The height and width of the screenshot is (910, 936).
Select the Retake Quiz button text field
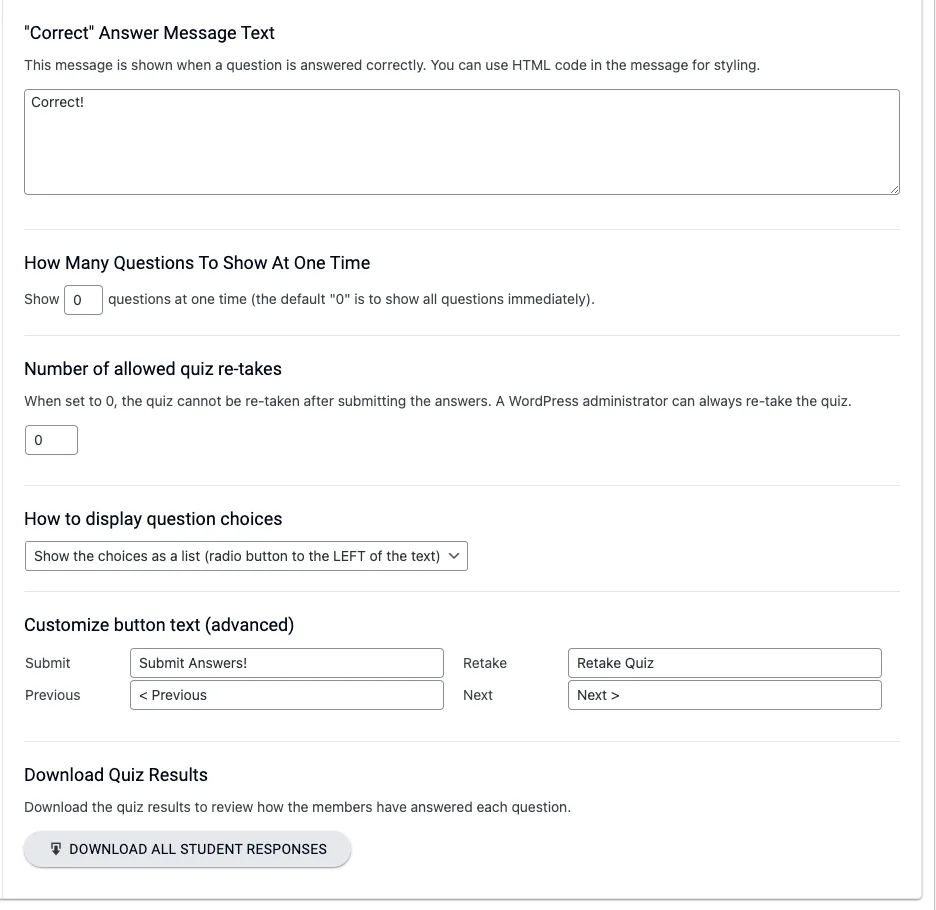point(724,662)
